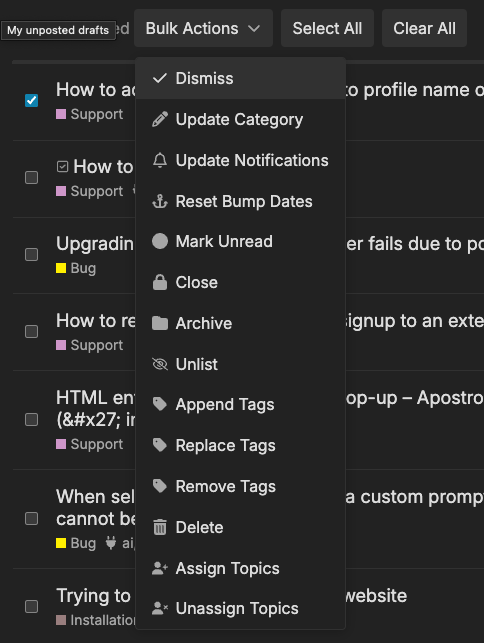The height and width of the screenshot is (643, 484).
Task: Click the tag icon for Remove Tags
Action: [160, 486]
